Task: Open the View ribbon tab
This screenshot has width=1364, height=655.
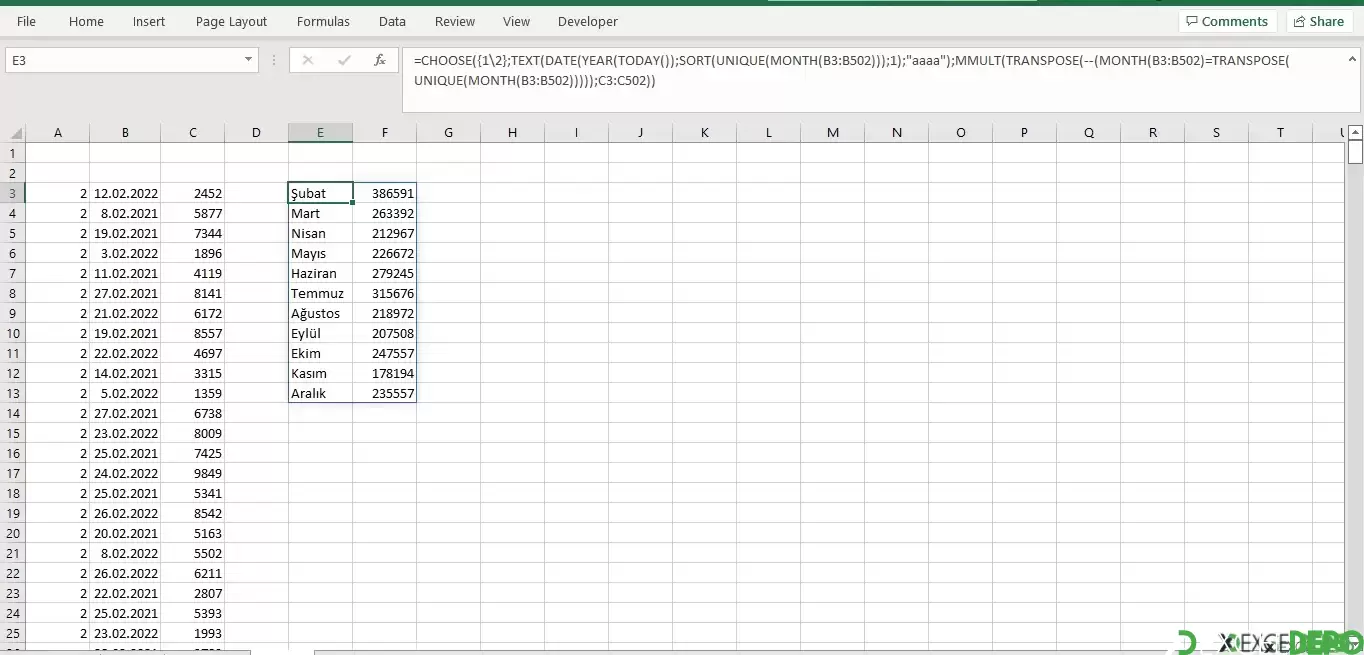Action: (x=516, y=21)
